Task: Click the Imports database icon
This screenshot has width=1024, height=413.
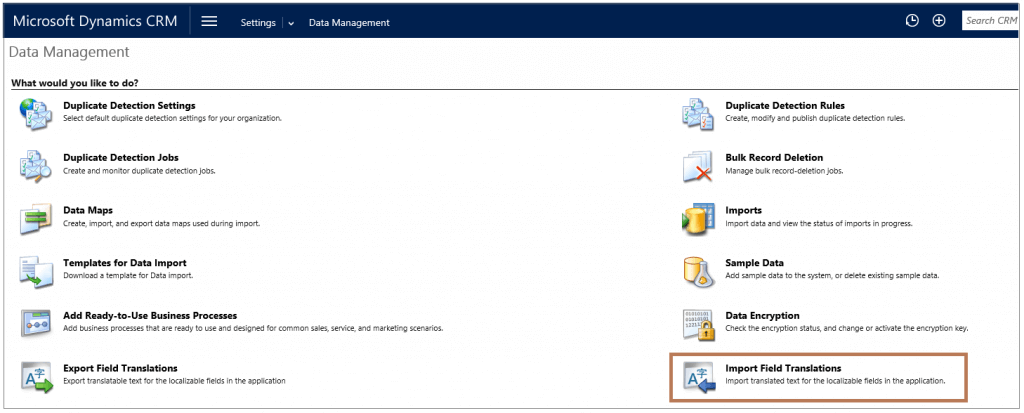Action: click(x=698, y=218)
